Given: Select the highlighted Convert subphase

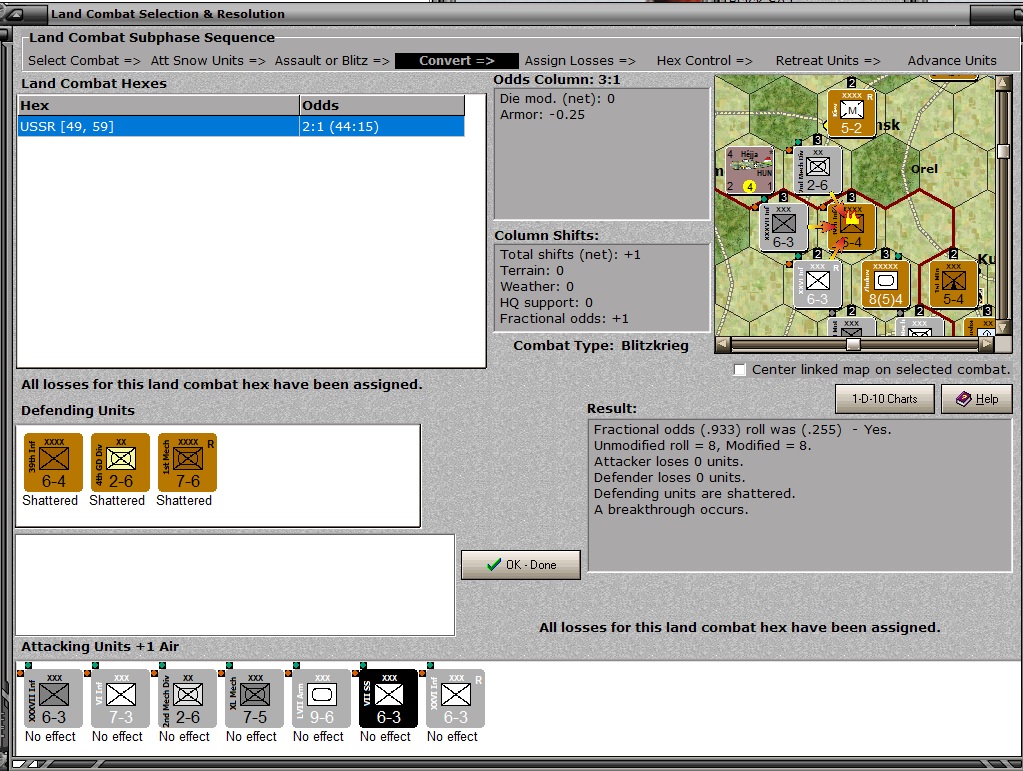Looking at the screenshot, I should (457, 61).
